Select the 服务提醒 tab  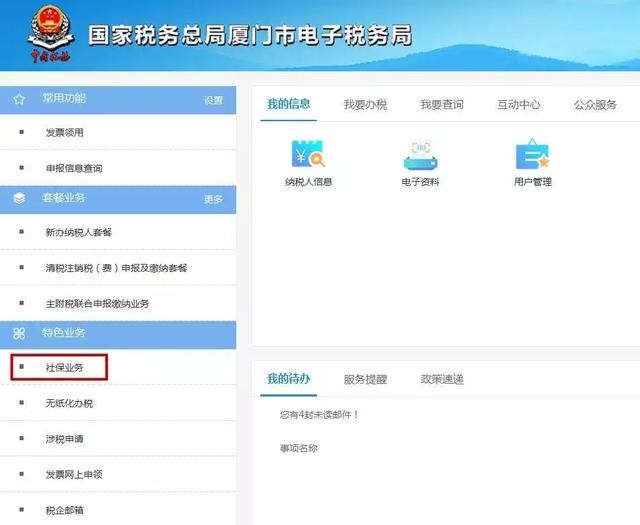pos(365,379)
